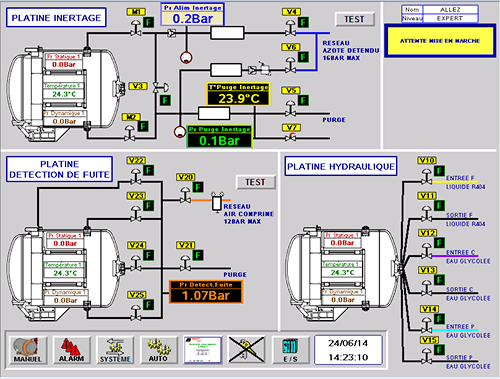Open the MANUEL mode screen
This screenshot has height=379, width=500.
click(28, 350)
